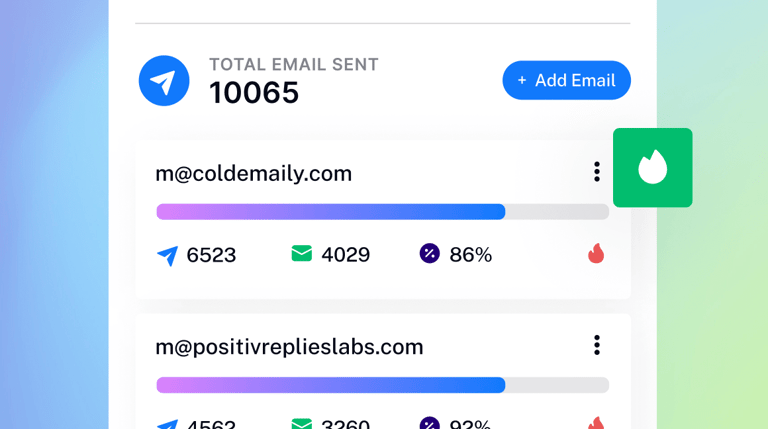Click the Add Email button
Image resolution: width=768 pixels, height=429 pixels.
click(566, 80)
